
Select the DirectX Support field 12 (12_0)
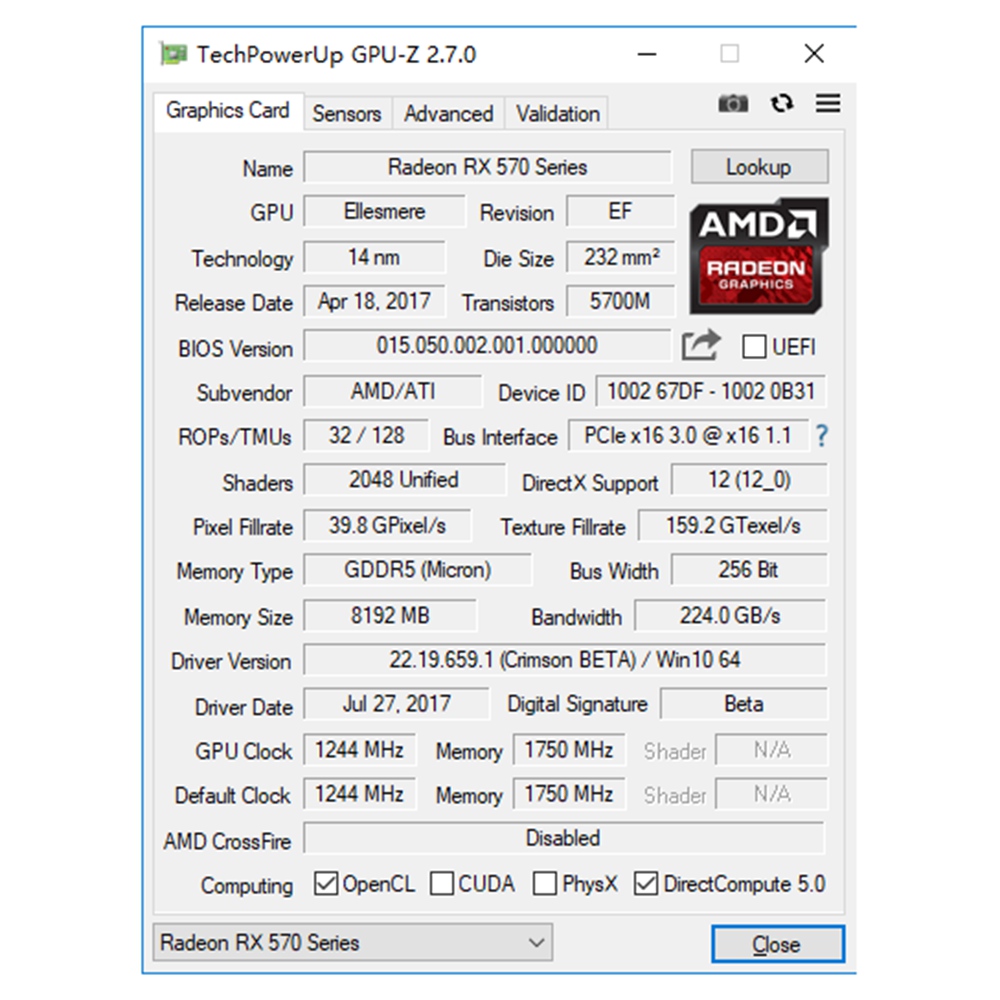[750, 480]
